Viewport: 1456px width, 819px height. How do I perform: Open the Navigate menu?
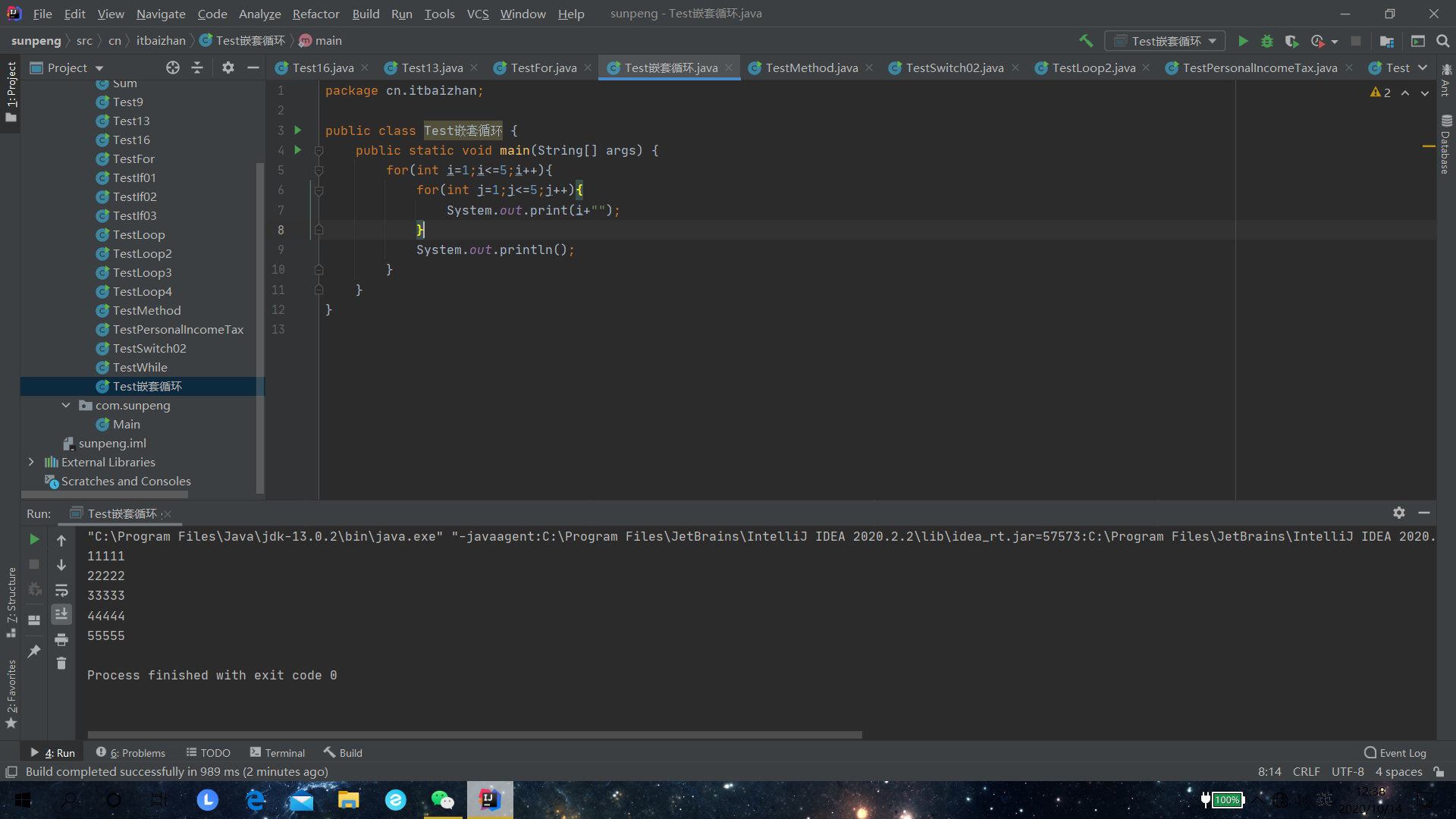click(x=161, y=14)
